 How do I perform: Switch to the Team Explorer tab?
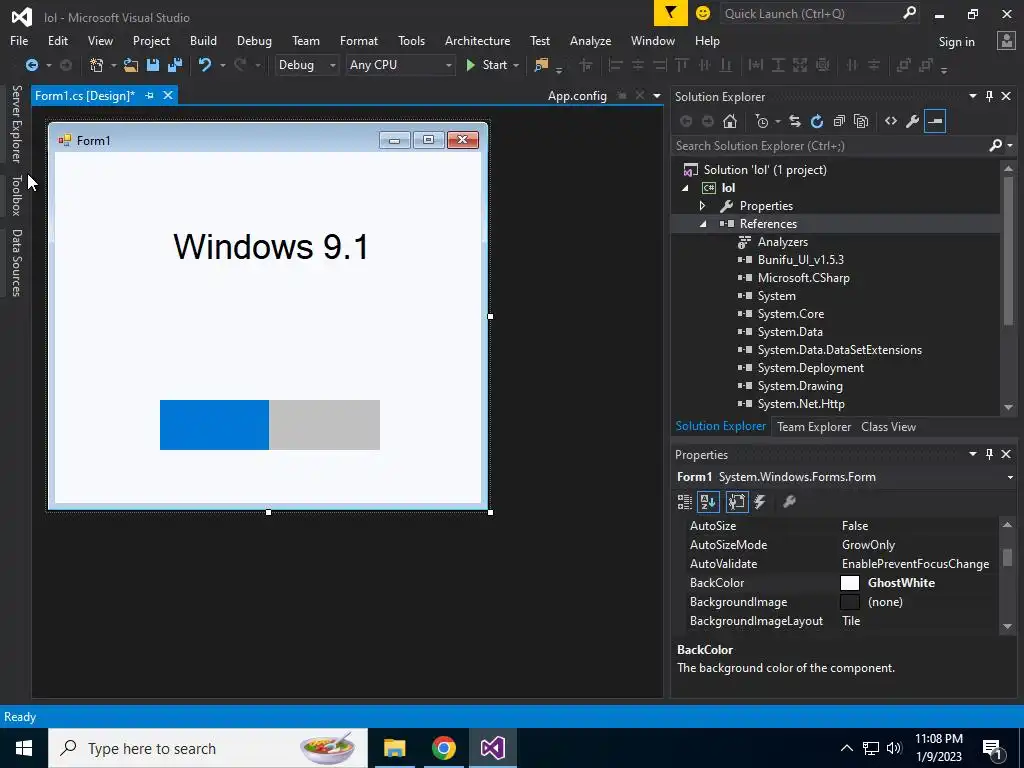click(x=814, y=426)
